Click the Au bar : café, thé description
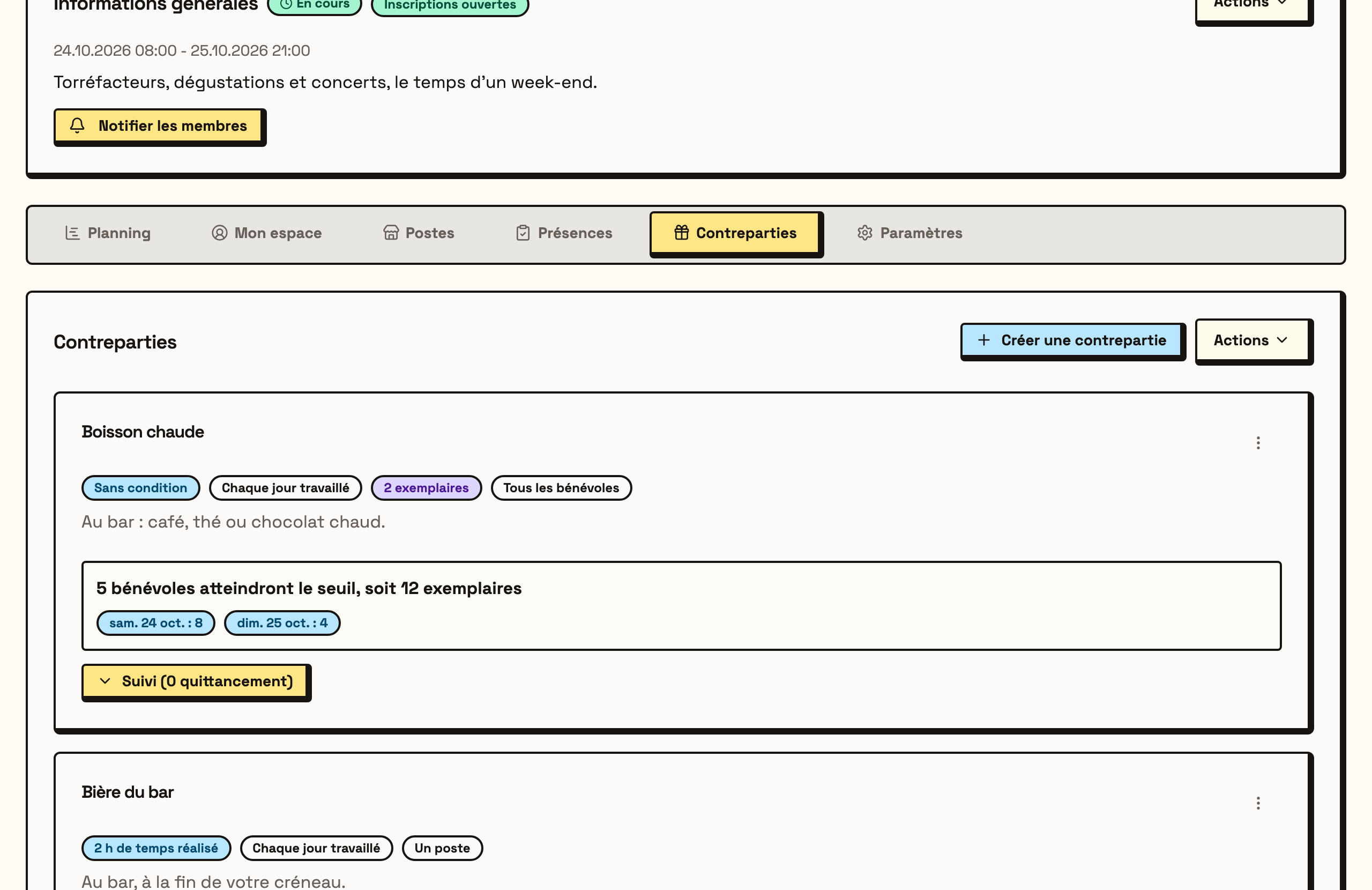This screenshot has height=890, width=1372. coord(233,522)
